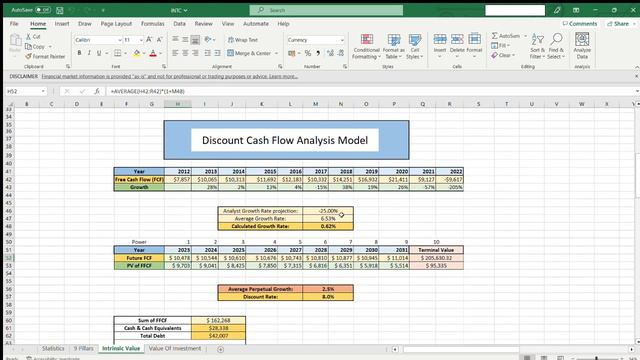The height and width of the screenshot is (360, 640).
Task: Align cell text to the right
Action: point(196,53)
